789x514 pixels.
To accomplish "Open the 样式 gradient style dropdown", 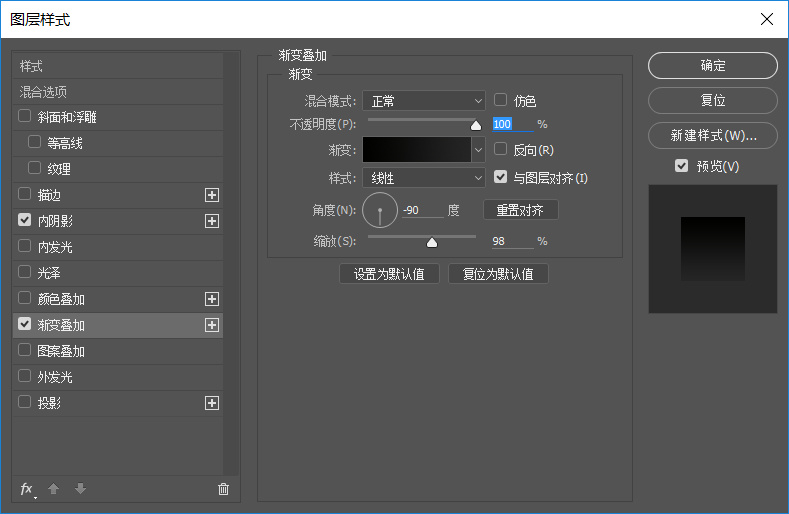I will click(424, 178).
